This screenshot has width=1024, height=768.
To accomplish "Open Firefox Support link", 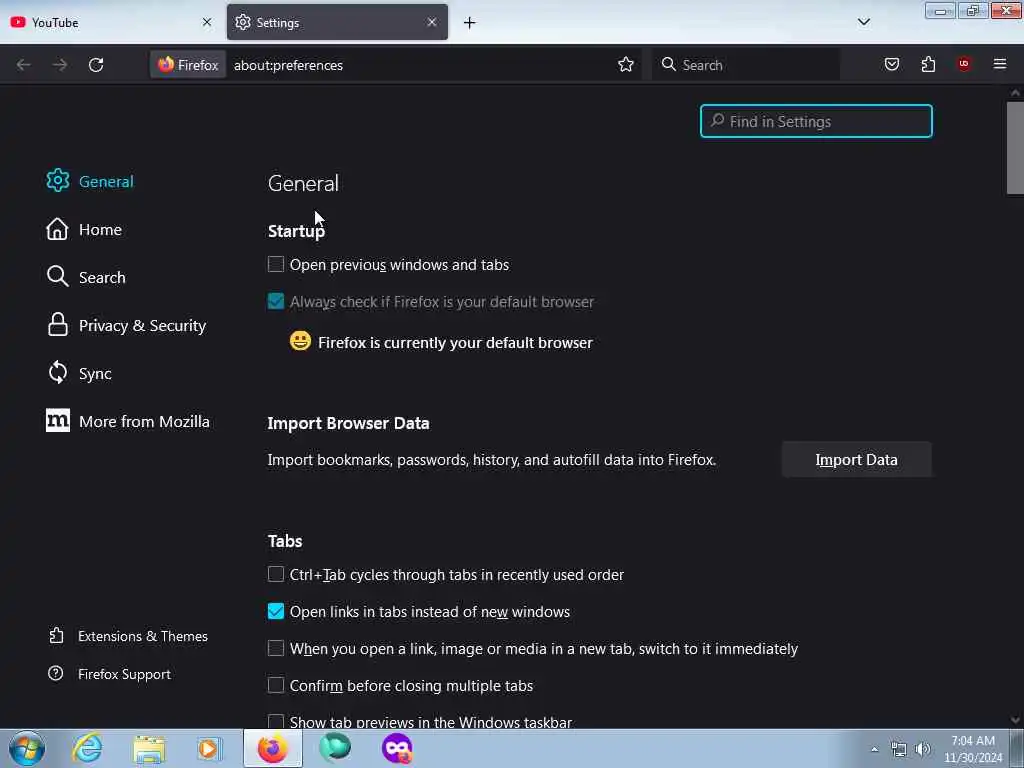I will tap(110, 674).
